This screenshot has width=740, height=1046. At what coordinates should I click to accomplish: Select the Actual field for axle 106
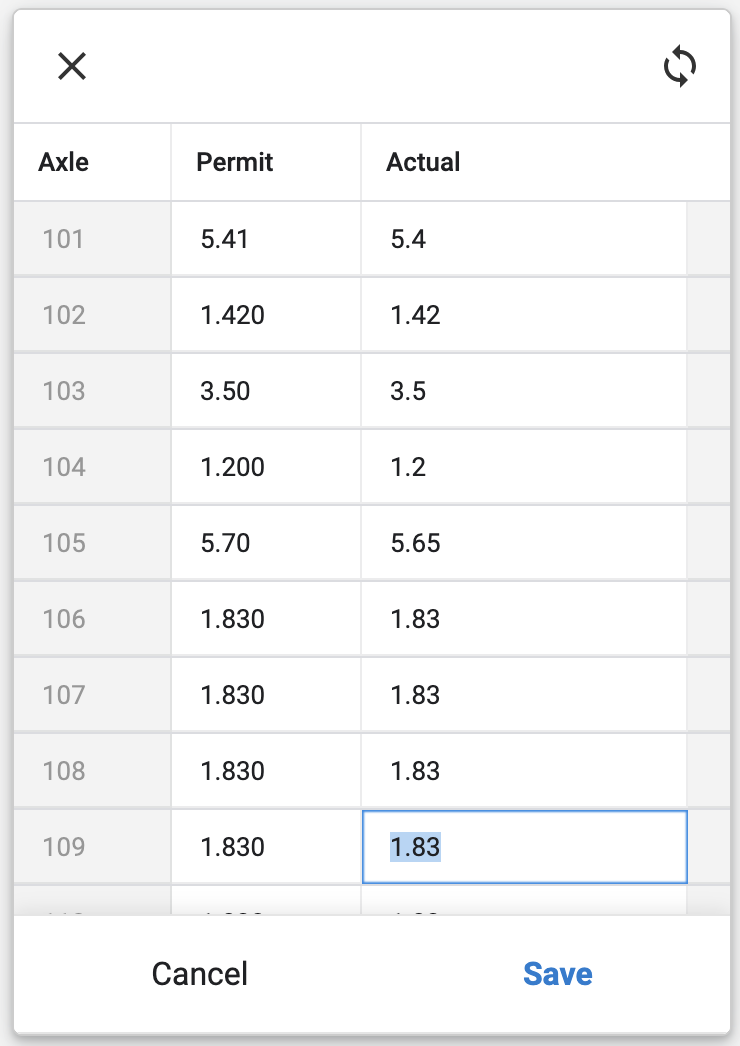[524, 619]
